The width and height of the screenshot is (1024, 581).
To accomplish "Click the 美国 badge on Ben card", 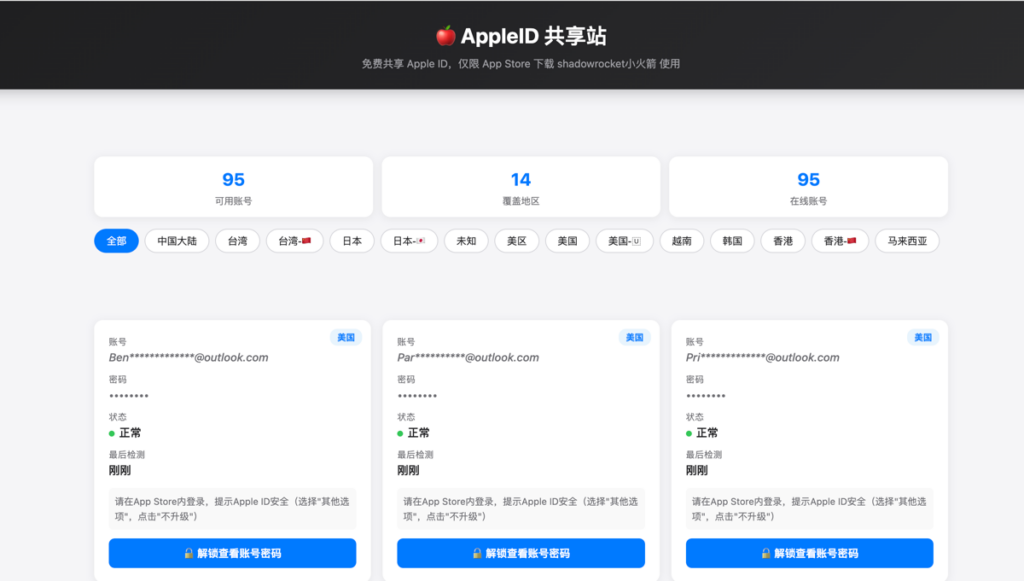I will point(345,338).
